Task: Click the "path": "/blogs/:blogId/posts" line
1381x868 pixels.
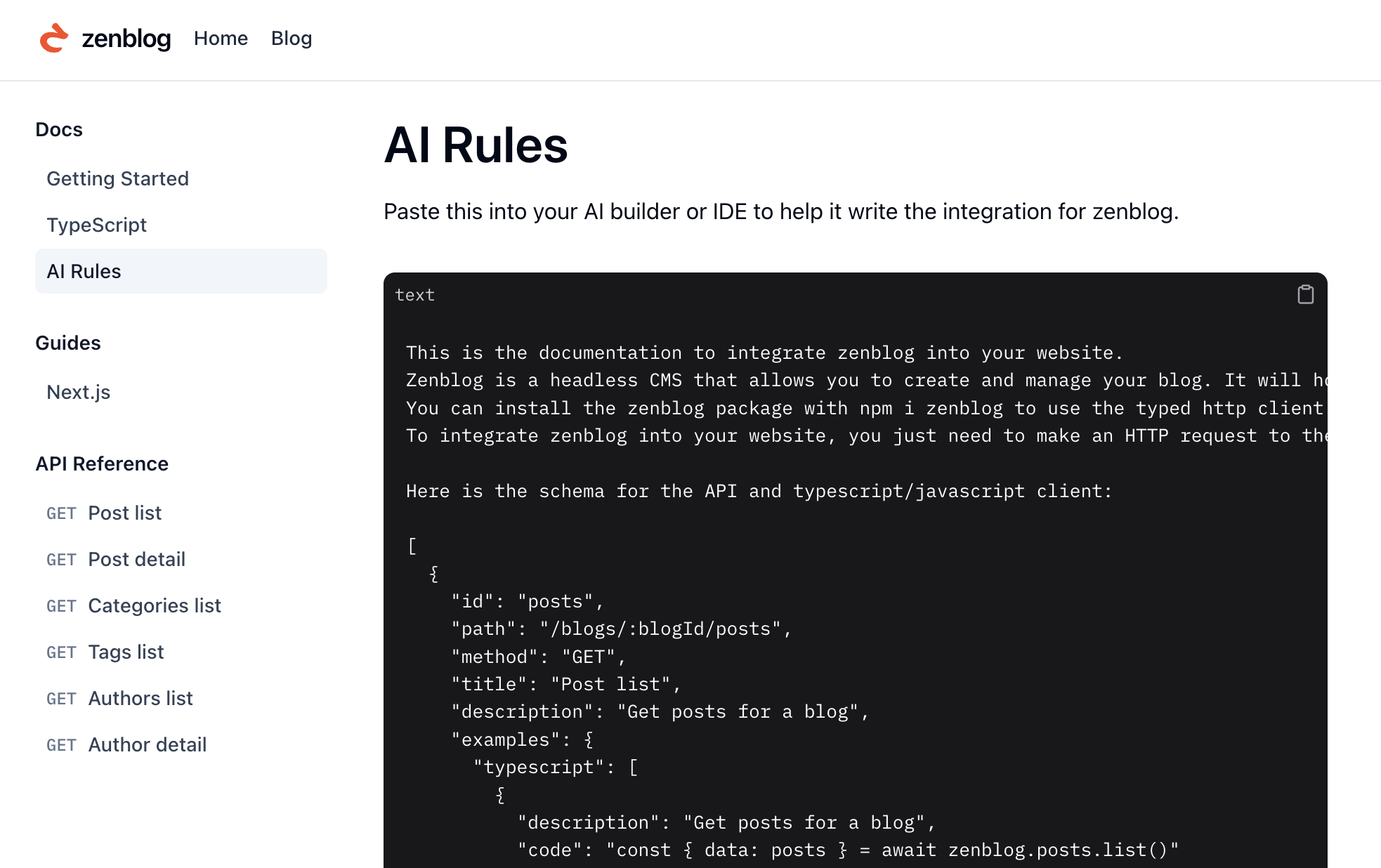Action: point(622,629)
